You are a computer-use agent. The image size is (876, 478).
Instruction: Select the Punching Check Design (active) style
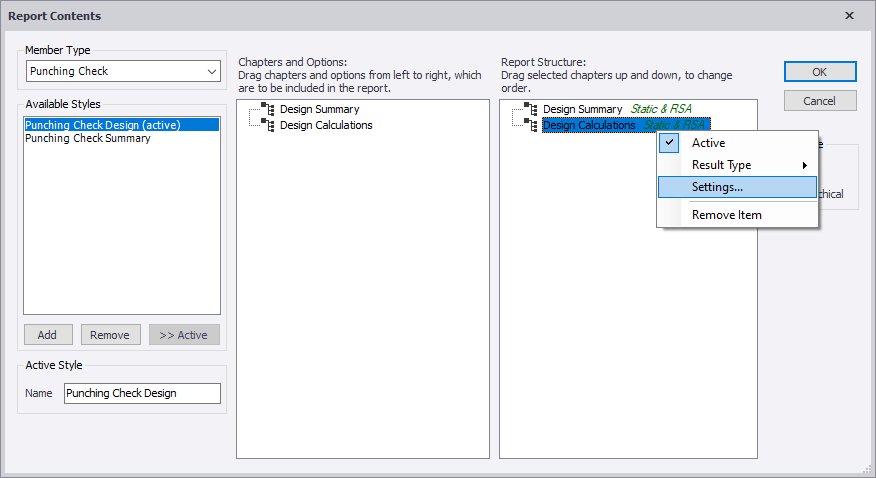coord(102,125)
